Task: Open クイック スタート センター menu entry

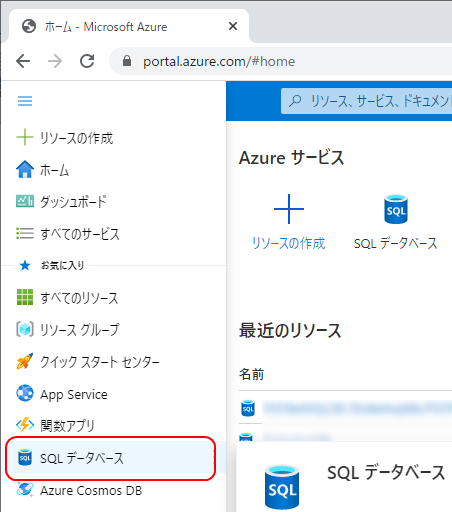Action: click(x=100, y=362)
